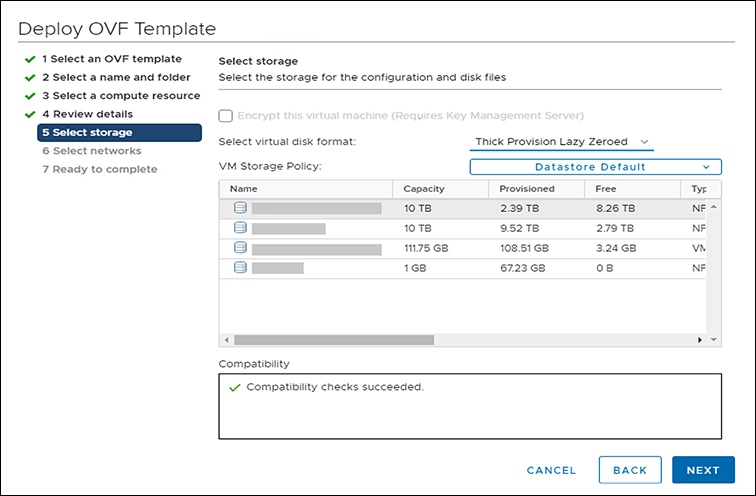Viewport: 756px width, 496px height.
Task: Go to step 4 Review details
Action: tap(87, 114)
